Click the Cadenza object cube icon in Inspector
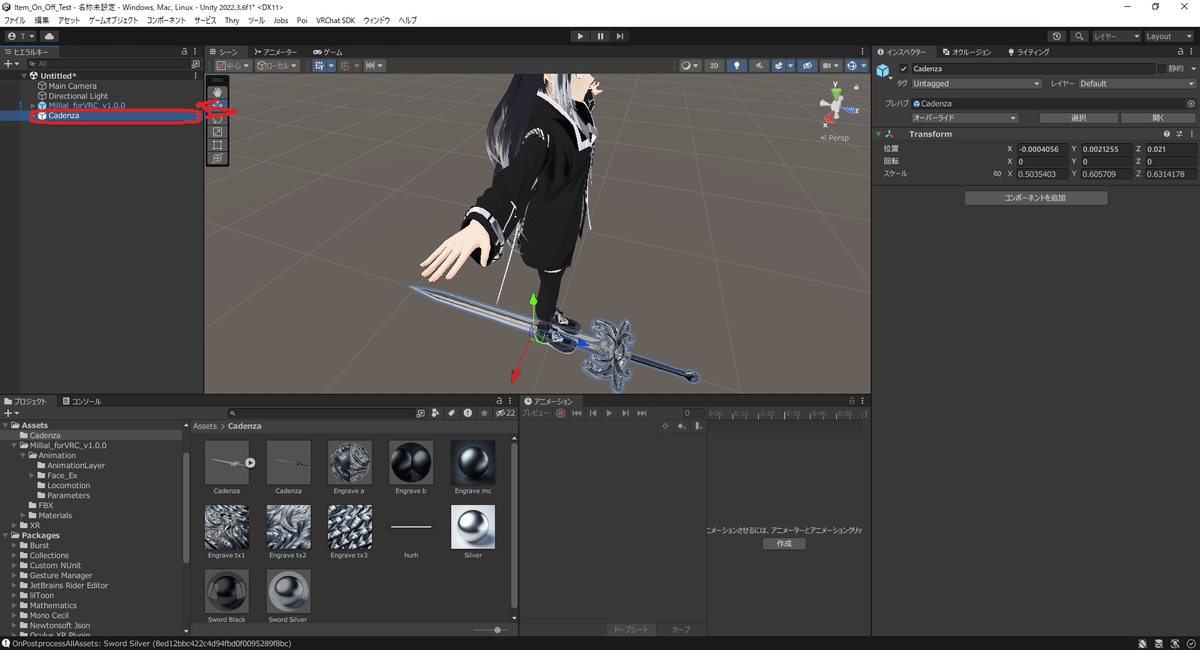The image size is (1200, 650). click(x=884, y=70)
